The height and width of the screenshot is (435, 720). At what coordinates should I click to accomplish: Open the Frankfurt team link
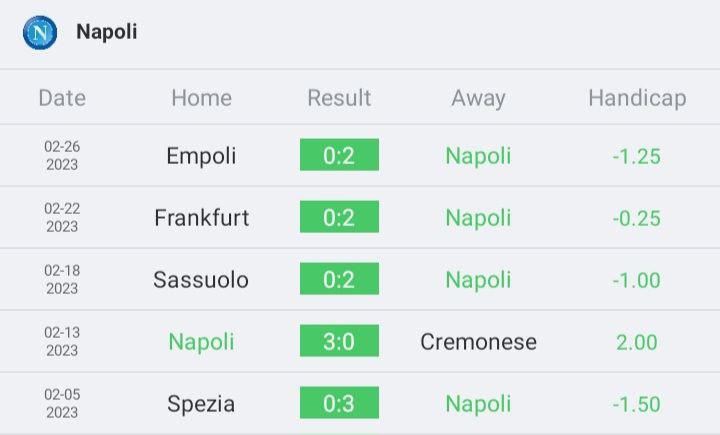(x=202, y=217)
